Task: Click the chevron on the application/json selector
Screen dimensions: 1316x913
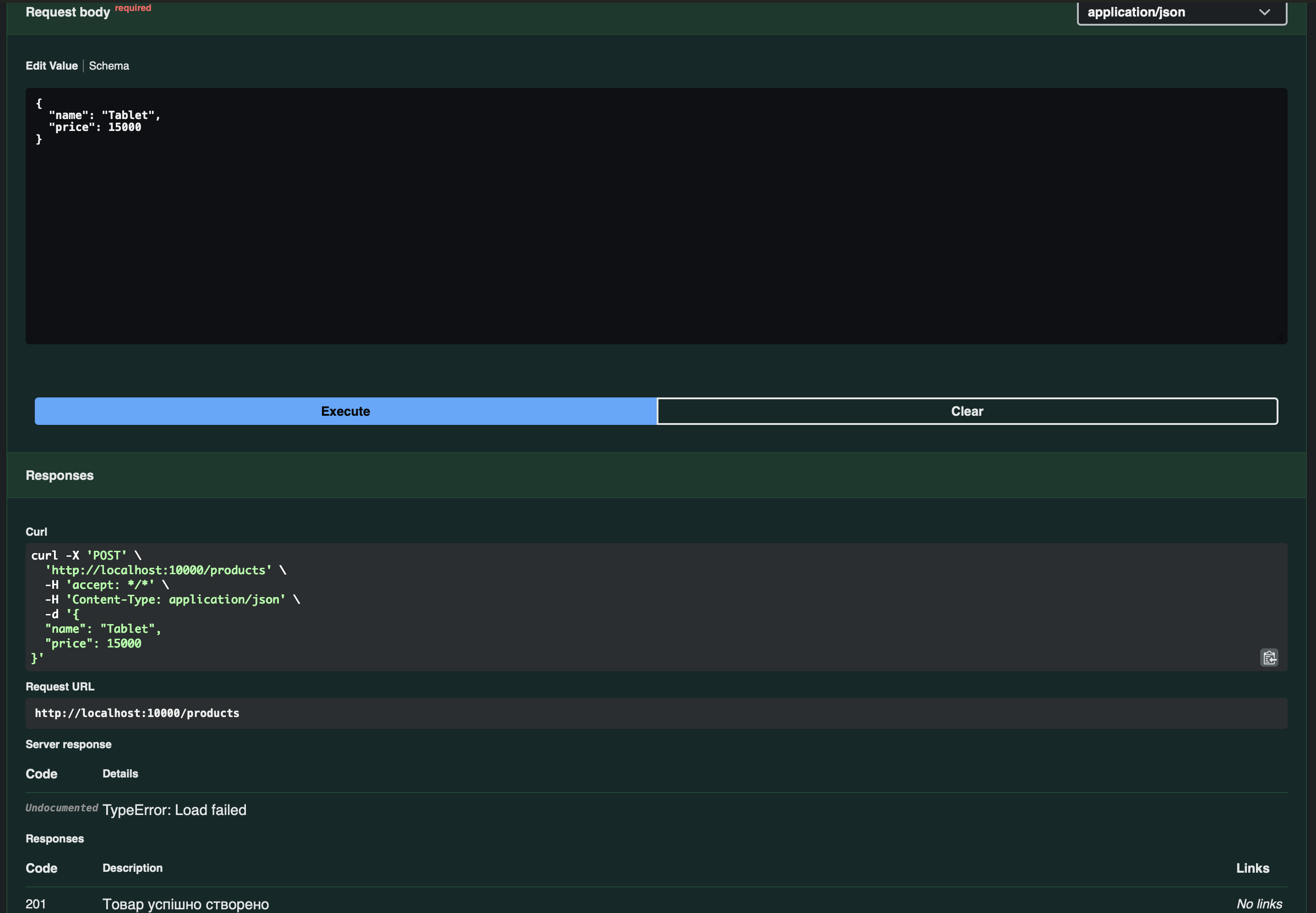Action: pyautogui.click(x=1265, y=12)
